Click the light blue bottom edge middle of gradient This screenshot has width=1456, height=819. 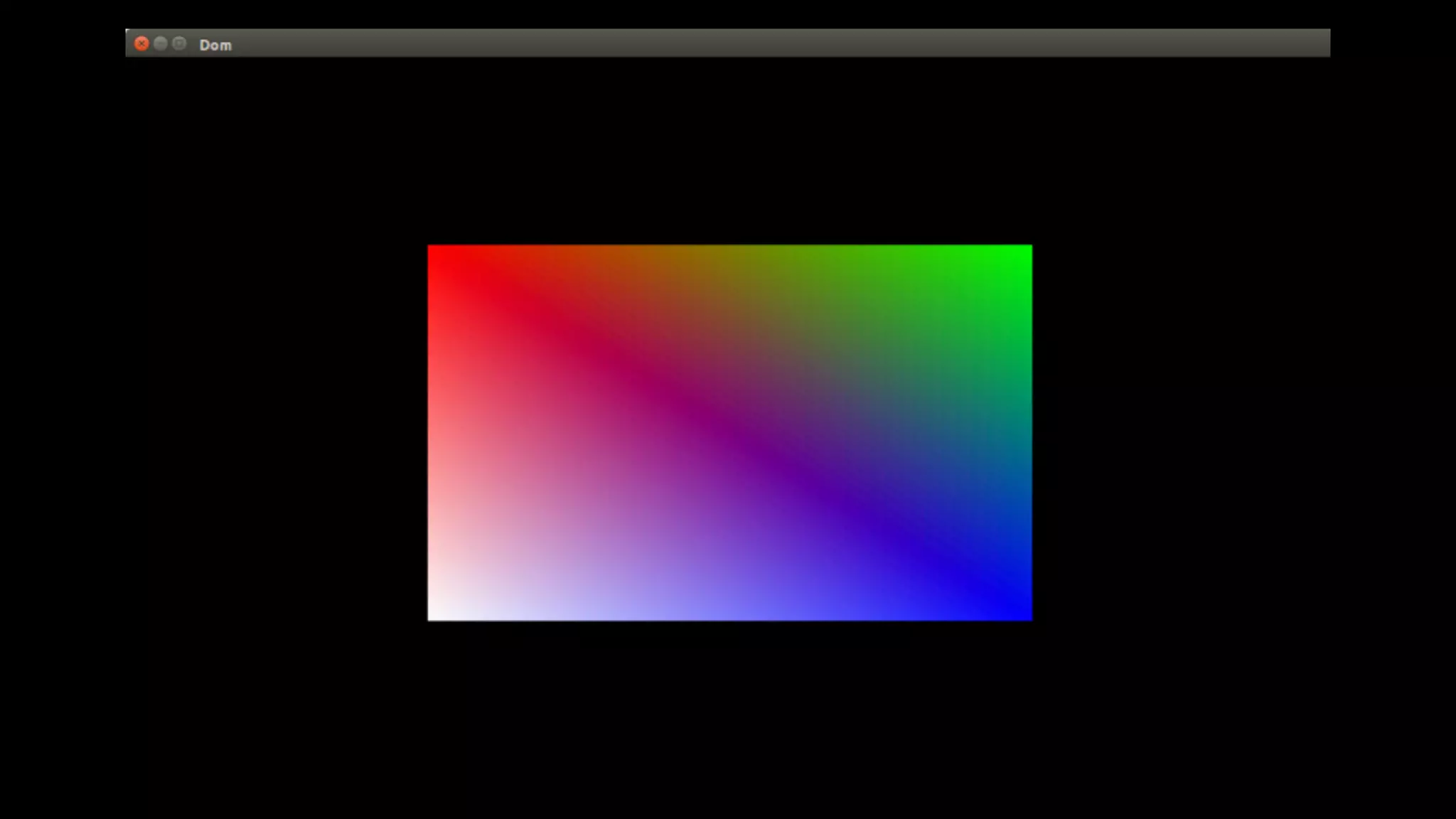[730, 613]
